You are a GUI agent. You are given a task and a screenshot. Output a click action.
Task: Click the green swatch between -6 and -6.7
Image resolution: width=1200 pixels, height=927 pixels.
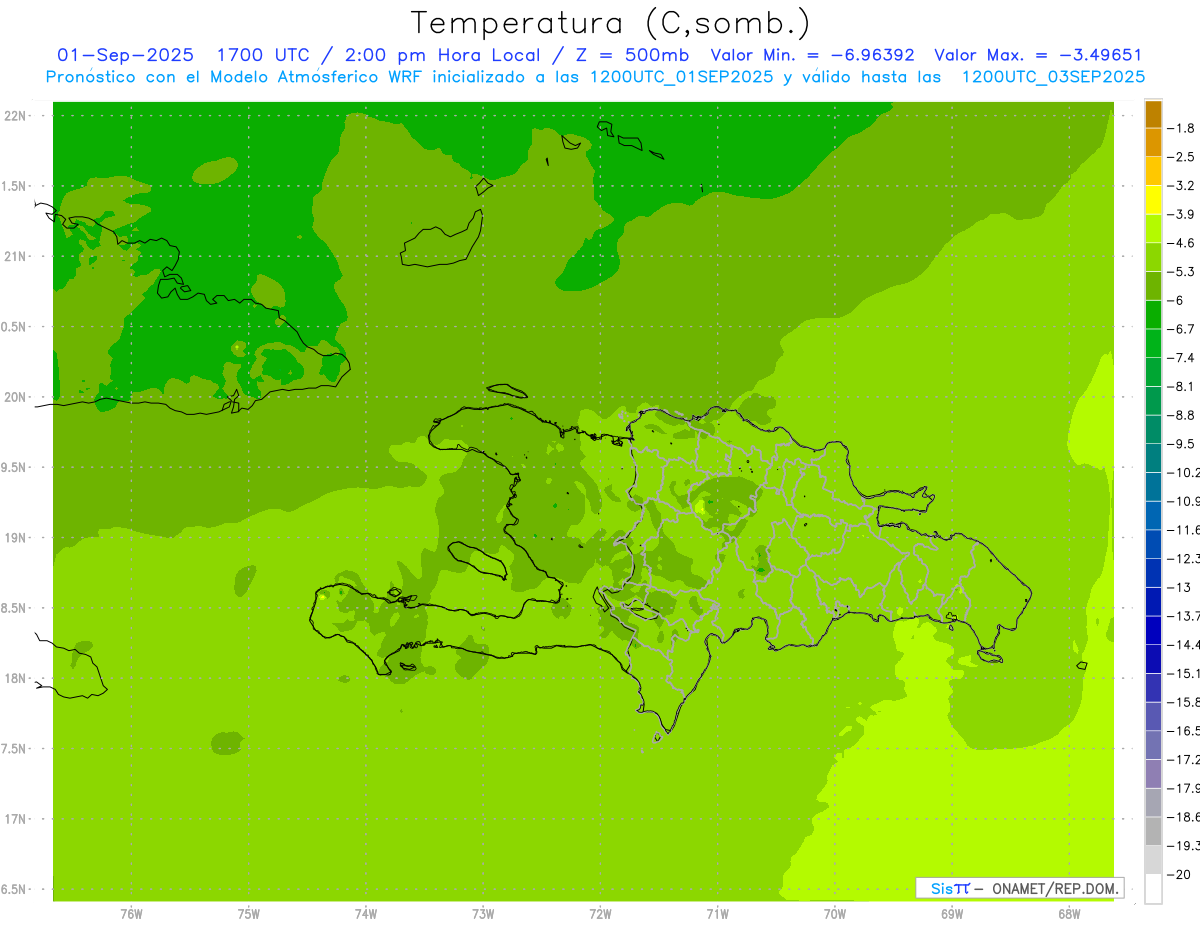tap(1153, 315)
